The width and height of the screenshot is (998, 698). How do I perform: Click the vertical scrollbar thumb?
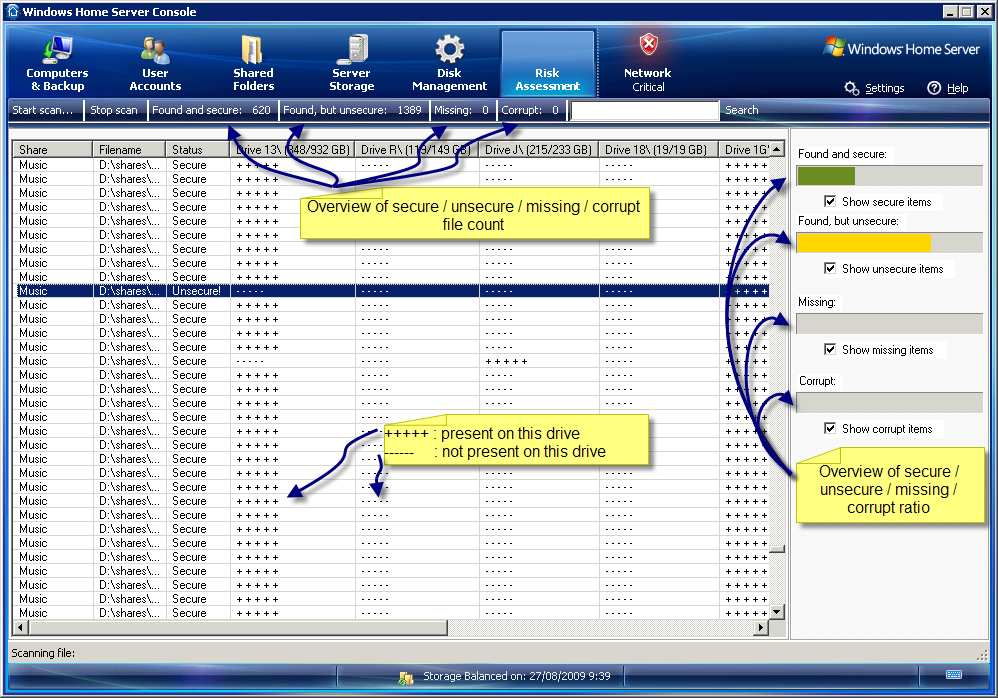777,549
